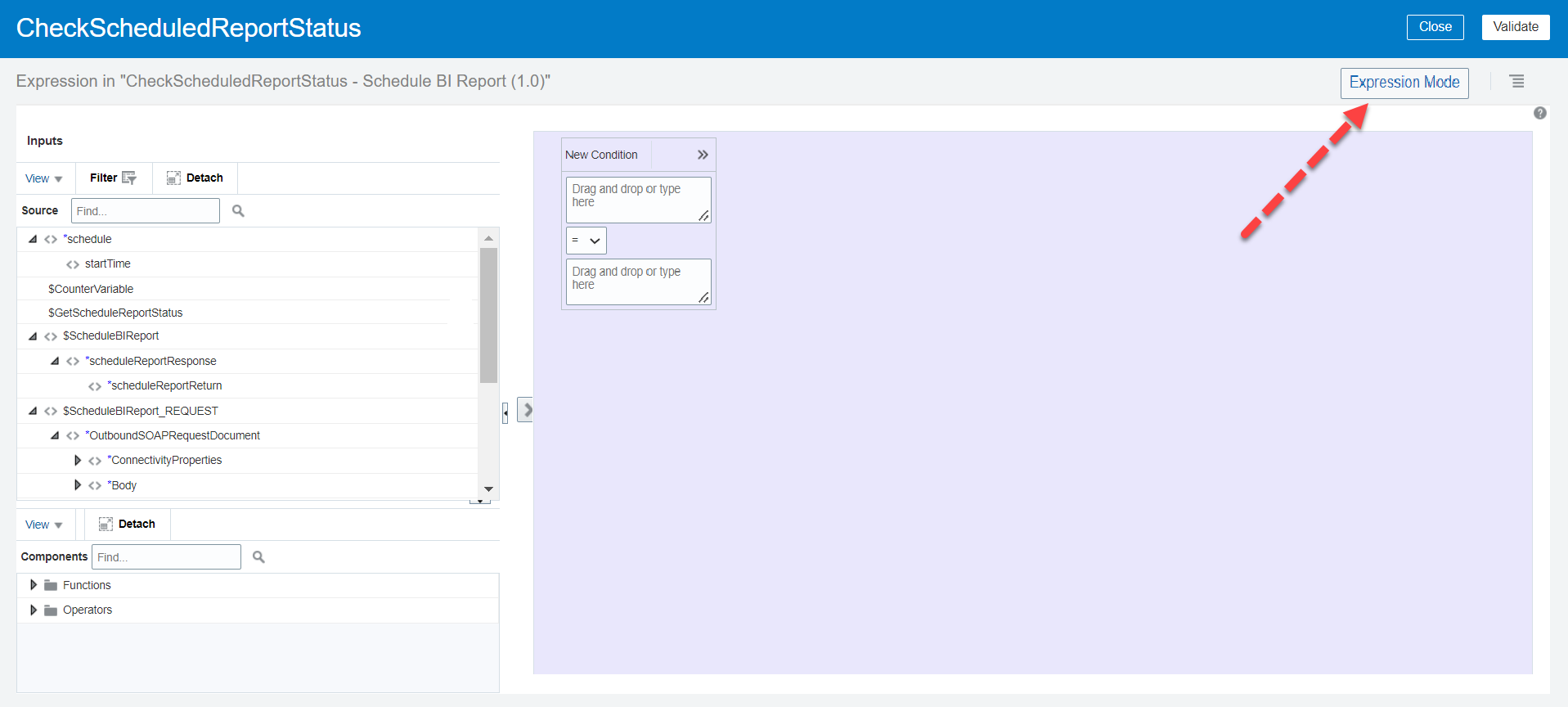Open the equals operator dropdown
Image resolution: width=1568 pixels, height=707 pixels.
(586, 241)
